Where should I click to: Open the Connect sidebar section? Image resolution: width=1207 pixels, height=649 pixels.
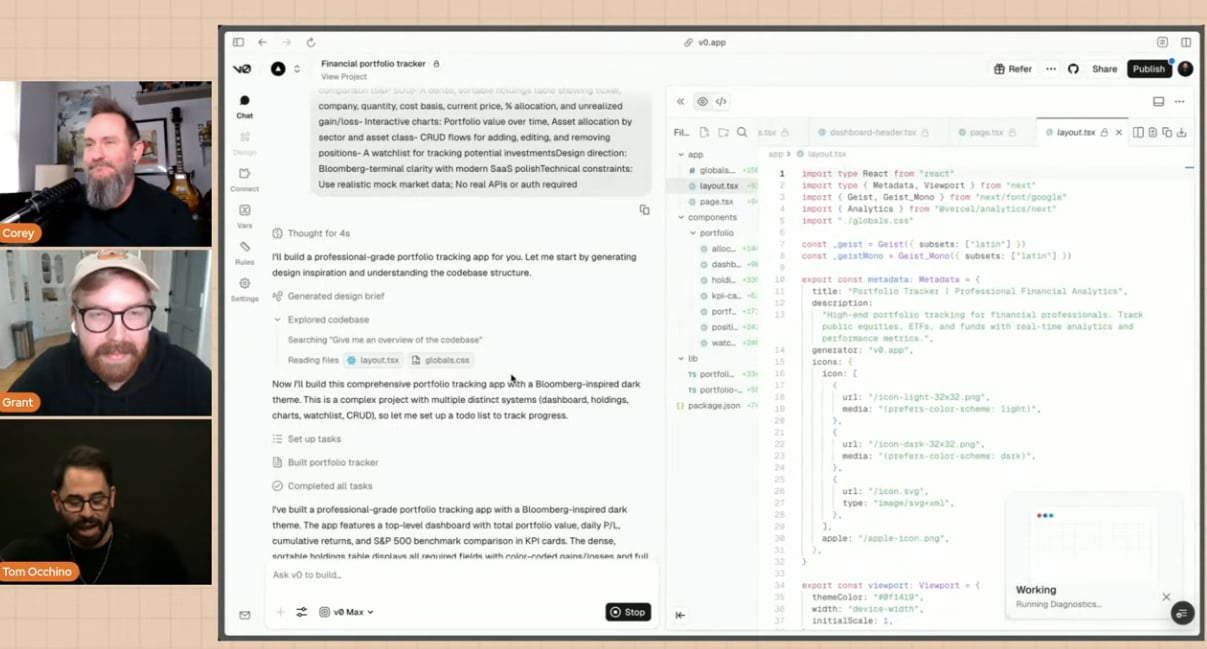click(244, 180)
